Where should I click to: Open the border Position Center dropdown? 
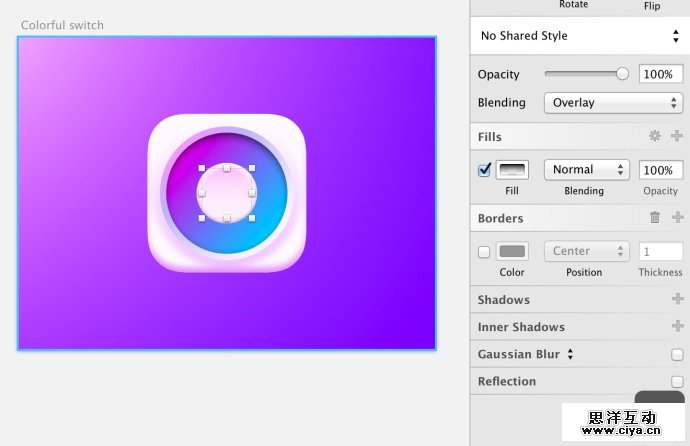pos(586,251)
